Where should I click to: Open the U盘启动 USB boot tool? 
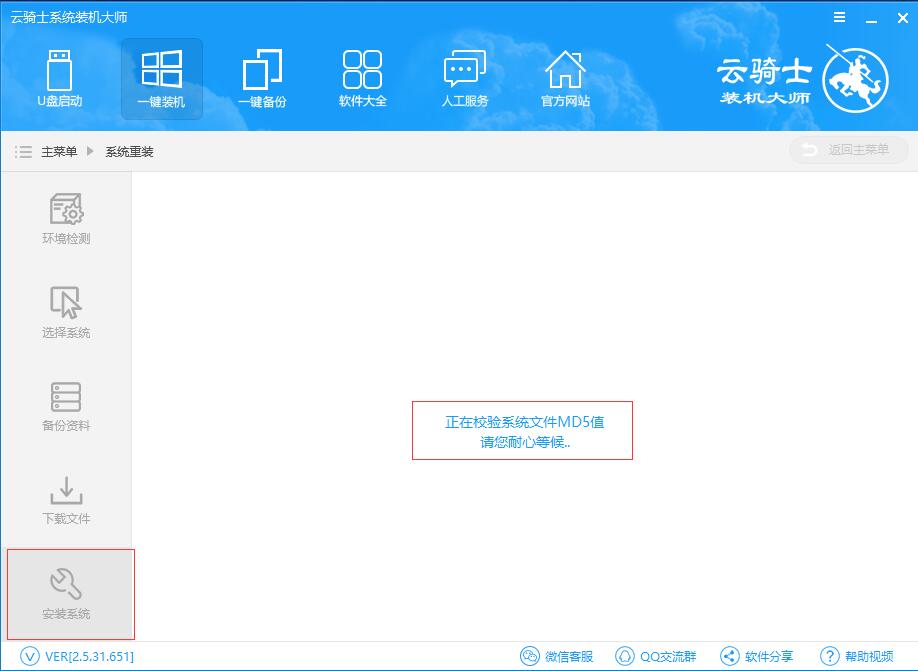(x=60, y=79)
